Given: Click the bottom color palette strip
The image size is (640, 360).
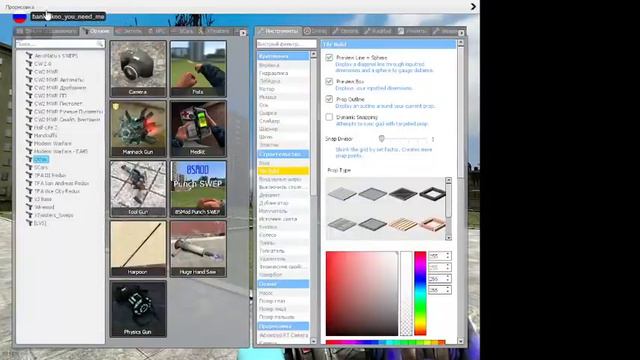Looking at the screenshot, I should point(385,342).
